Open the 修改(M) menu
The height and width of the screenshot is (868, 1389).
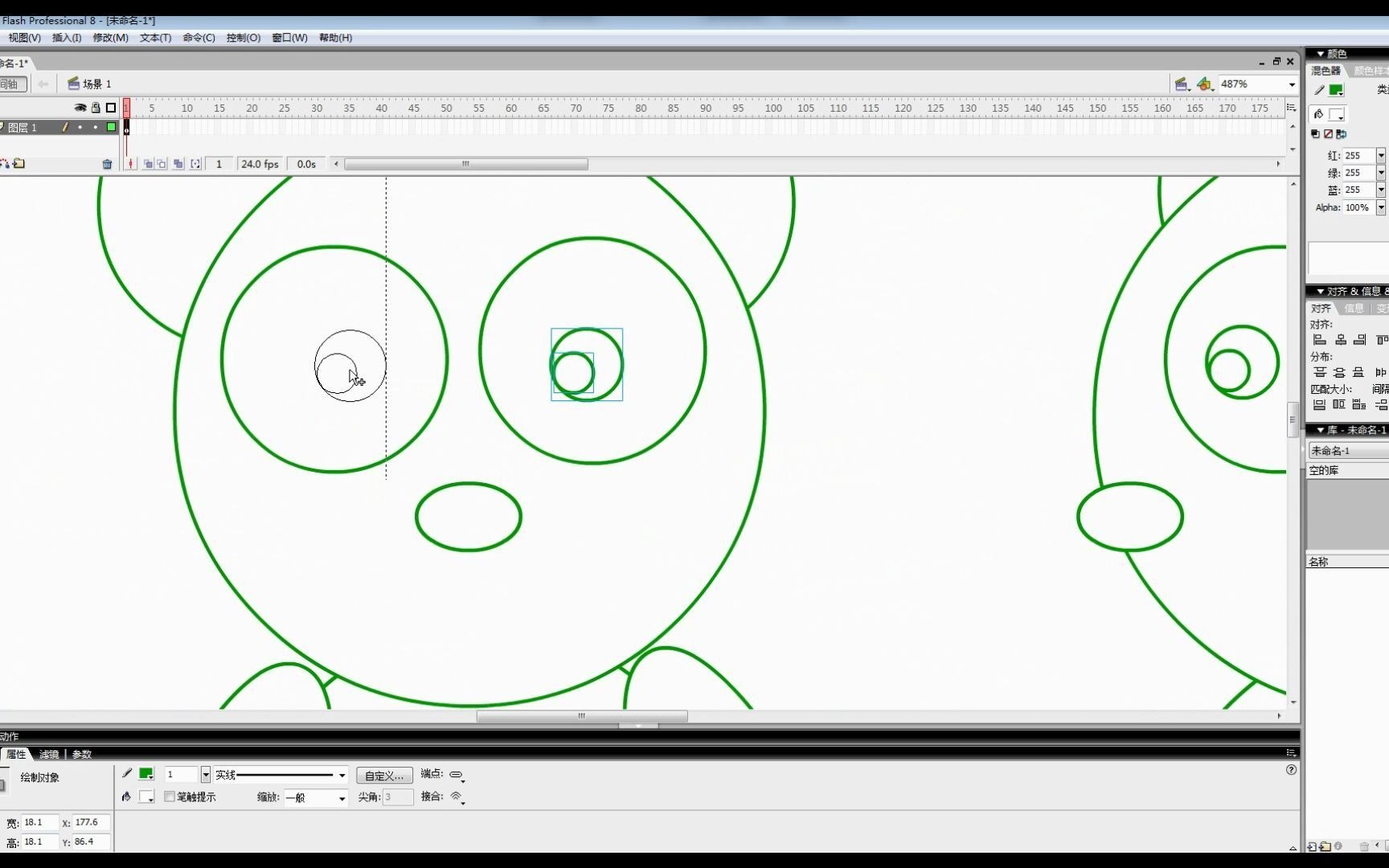point(110,38)
